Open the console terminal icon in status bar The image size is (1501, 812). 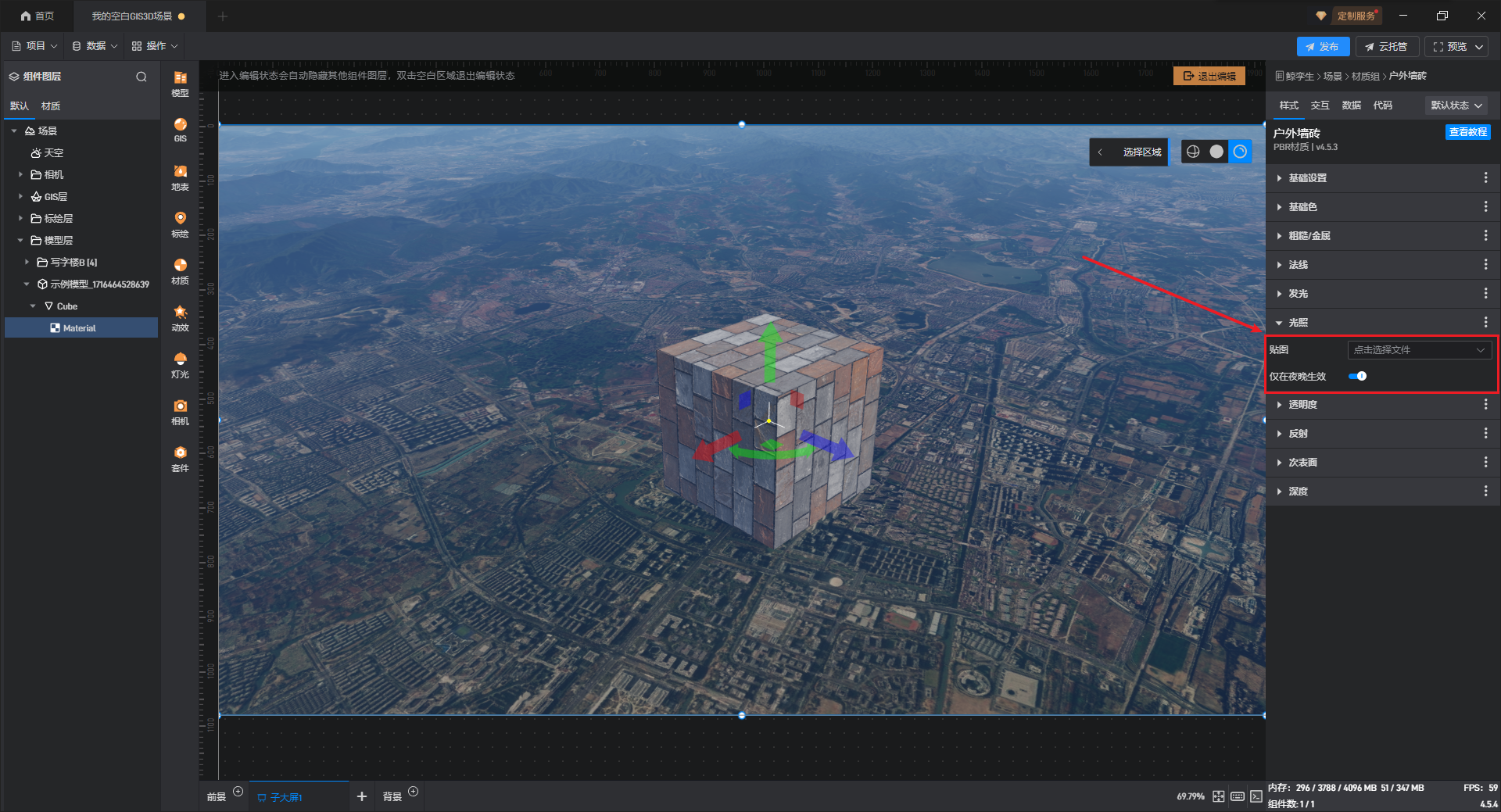pos(1256,796)
